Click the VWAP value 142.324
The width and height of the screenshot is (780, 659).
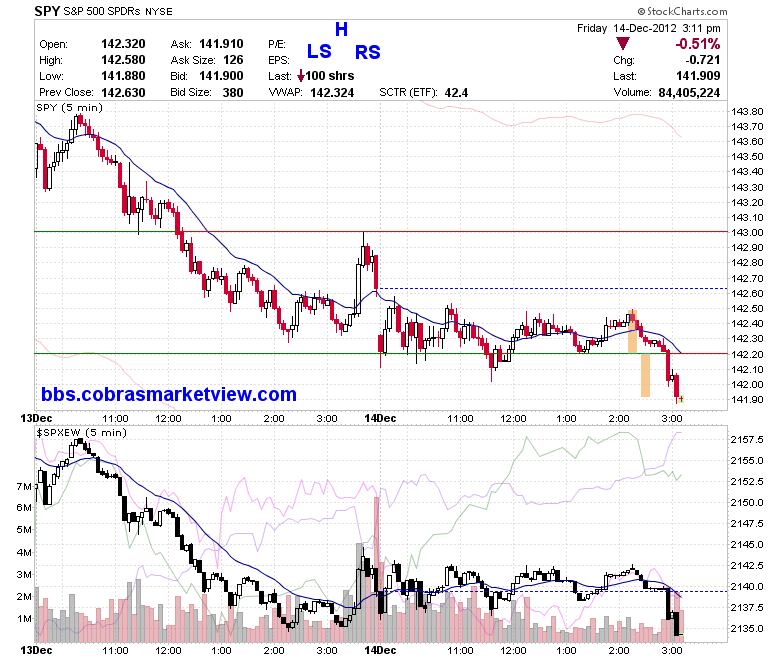click(332, 93)
